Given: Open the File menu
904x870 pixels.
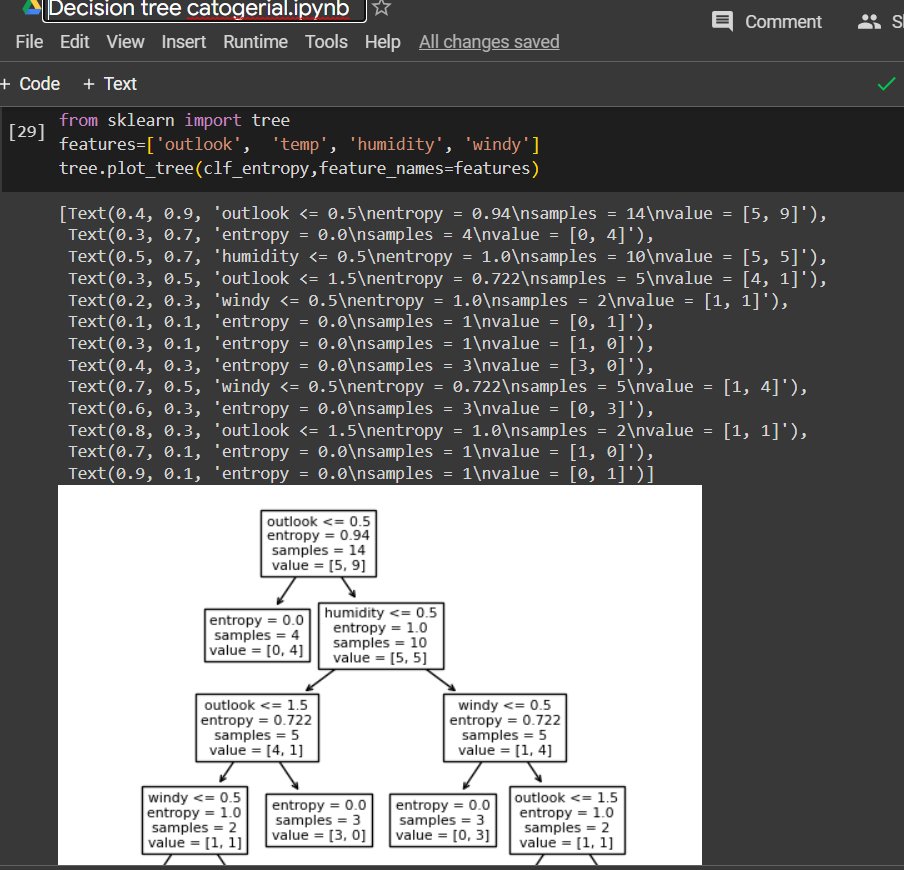Looking at the screenshot, I should [x=29, y=42].
